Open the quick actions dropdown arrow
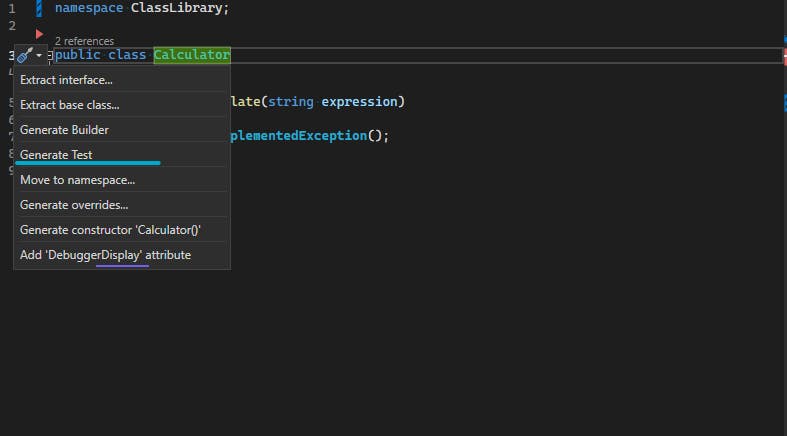 tap(39, 56)
